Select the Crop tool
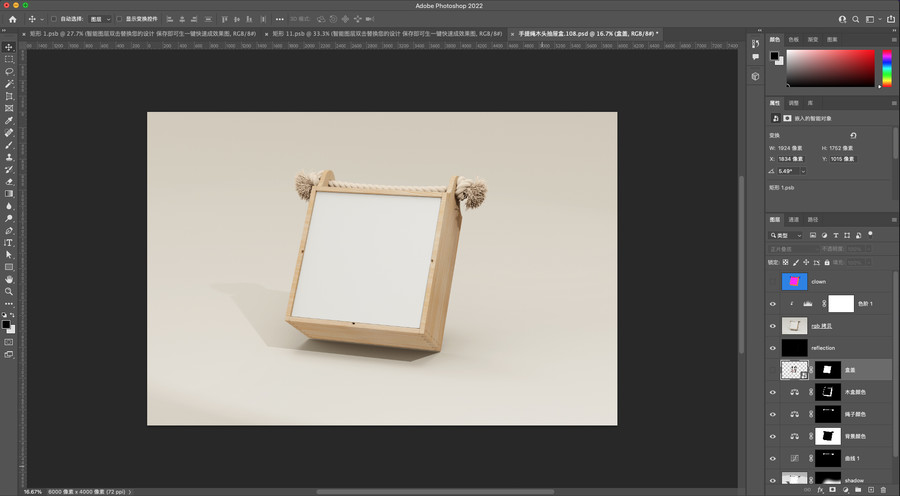Viewport: 900px width, 496px height. [x=9, y=96]
